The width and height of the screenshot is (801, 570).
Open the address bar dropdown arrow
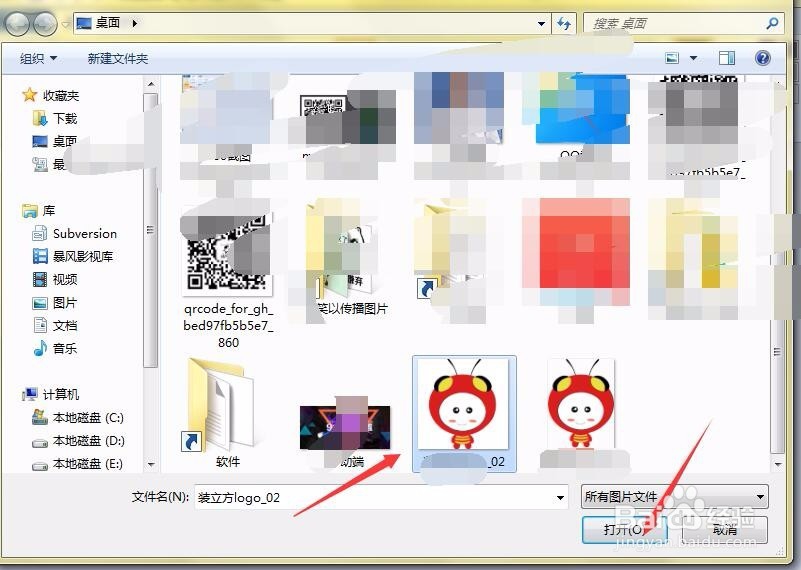pyautogui.click(x=541, y=23)
